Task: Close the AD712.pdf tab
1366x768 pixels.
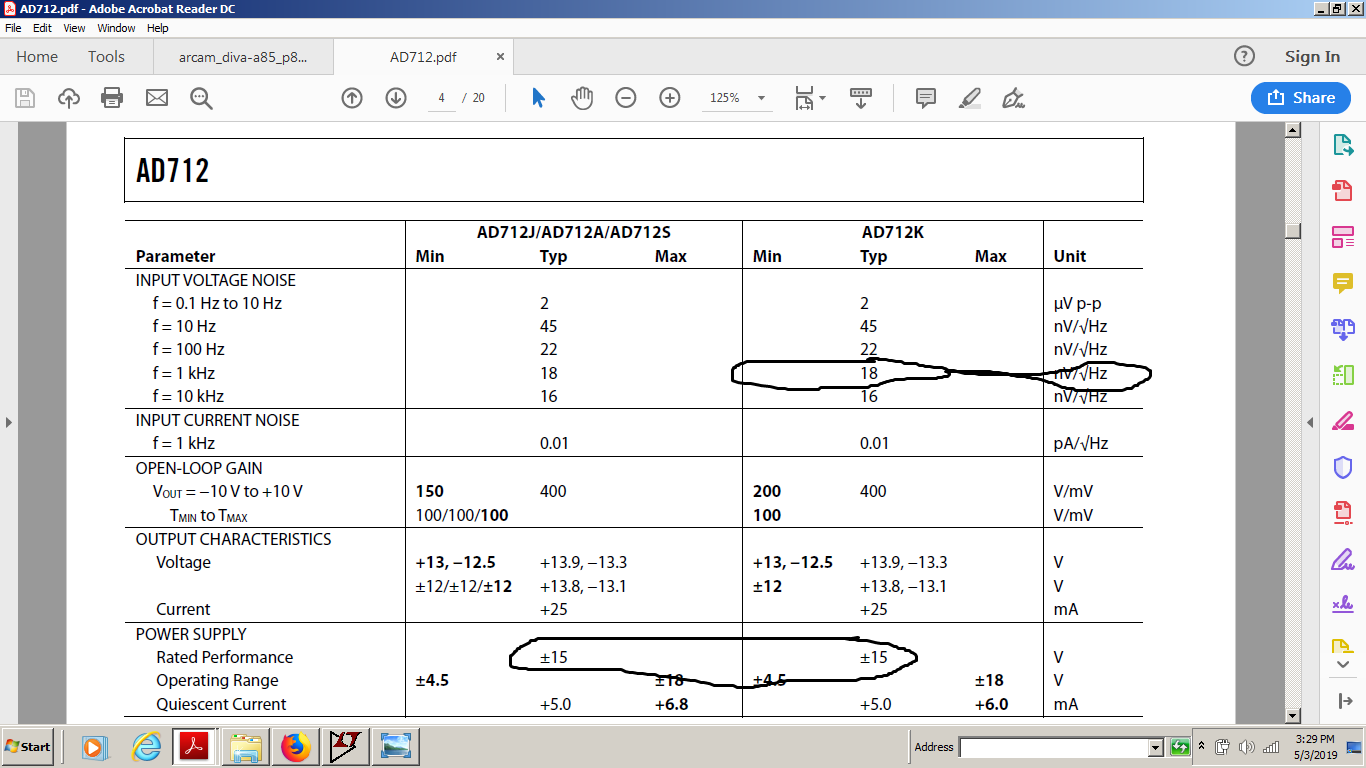Action: [x=500, y=57]
